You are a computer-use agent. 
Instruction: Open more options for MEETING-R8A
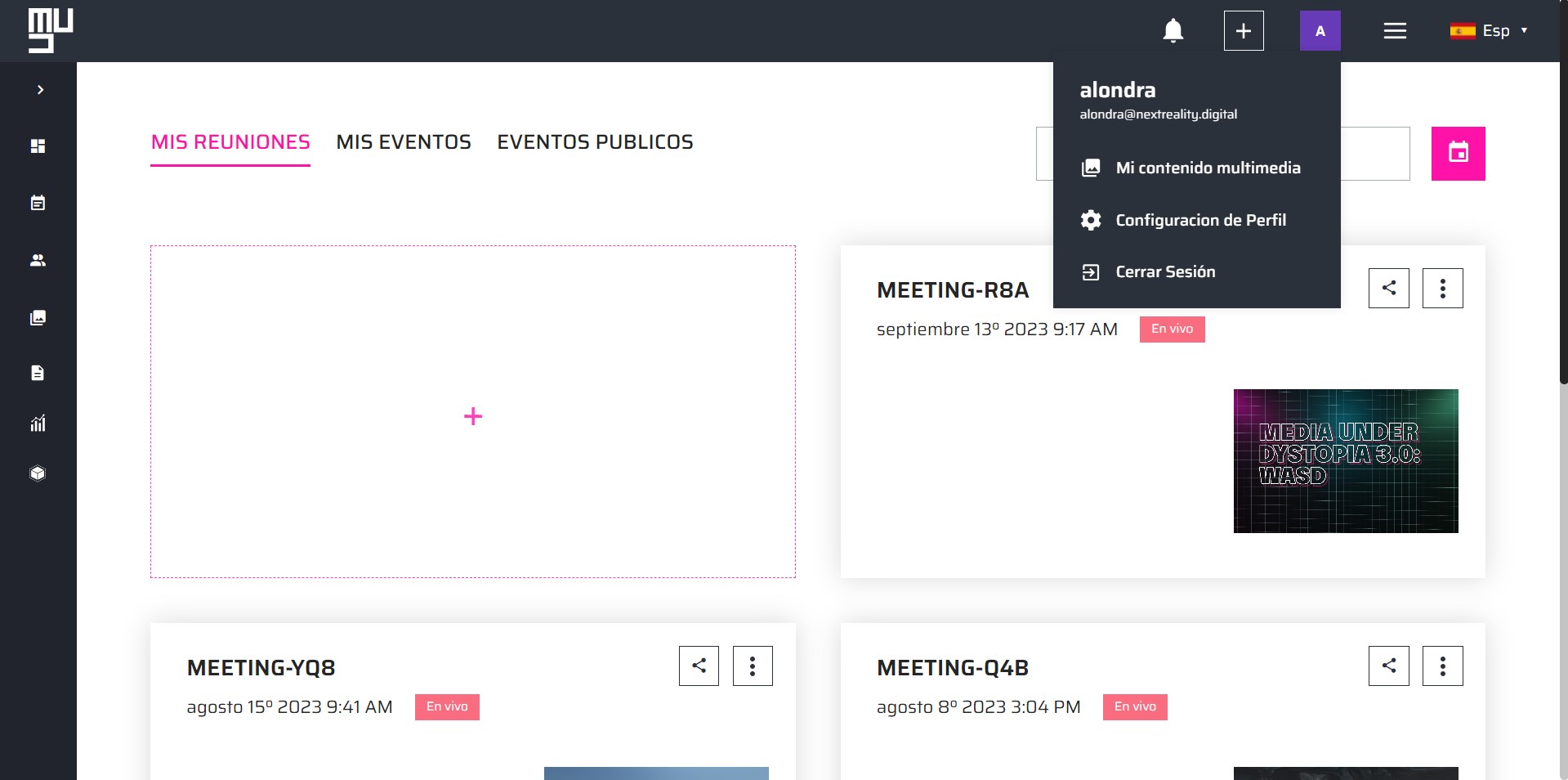pos(1443,288)
